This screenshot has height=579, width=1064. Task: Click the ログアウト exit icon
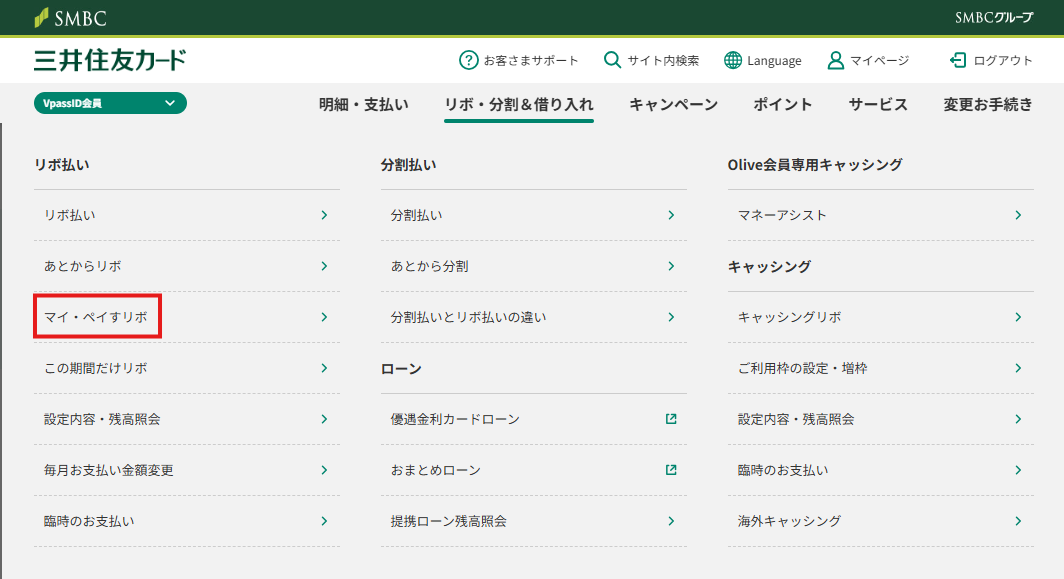(x=957, y=60)
